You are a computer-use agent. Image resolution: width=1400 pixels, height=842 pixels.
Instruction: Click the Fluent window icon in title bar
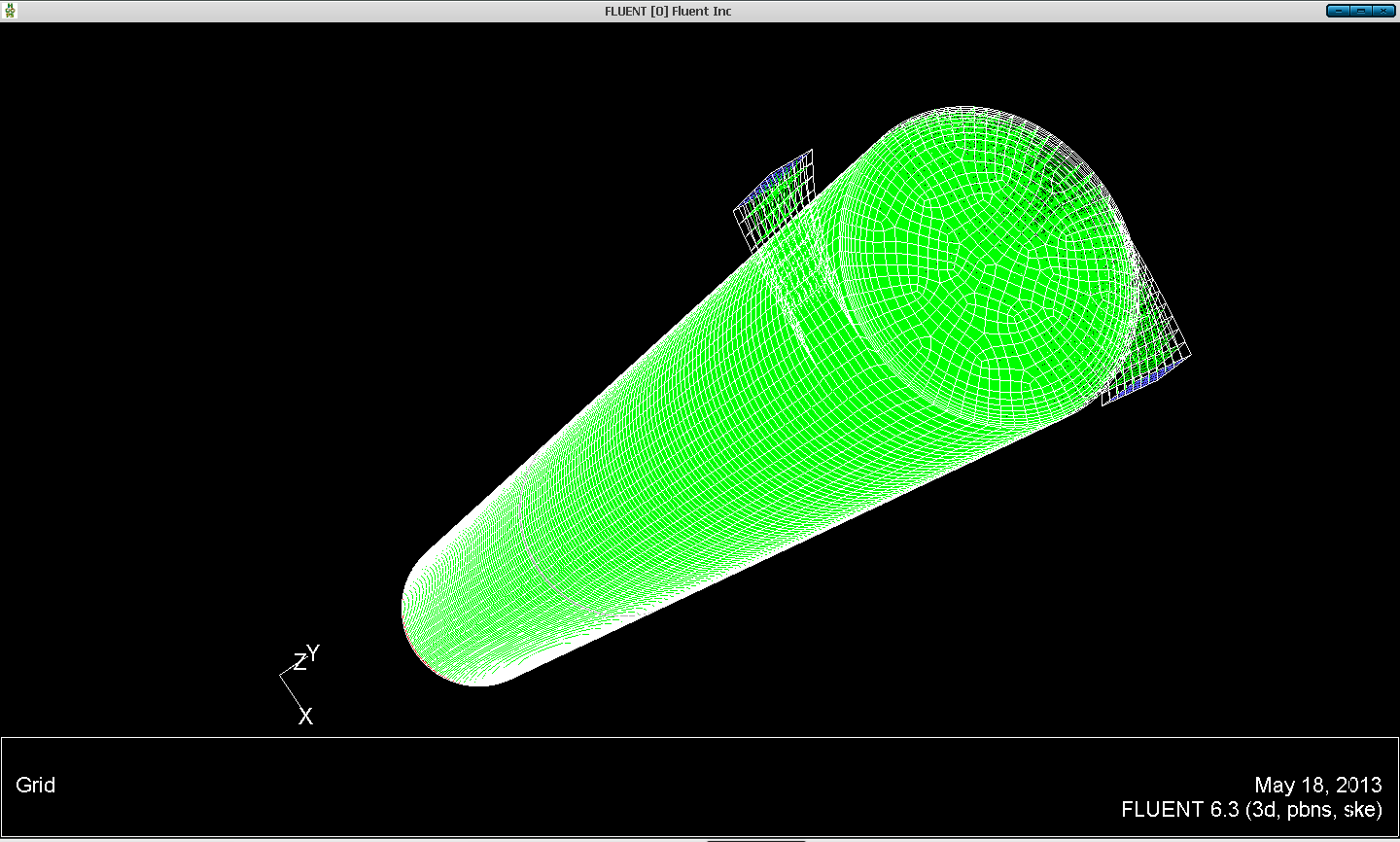(11, 11)
